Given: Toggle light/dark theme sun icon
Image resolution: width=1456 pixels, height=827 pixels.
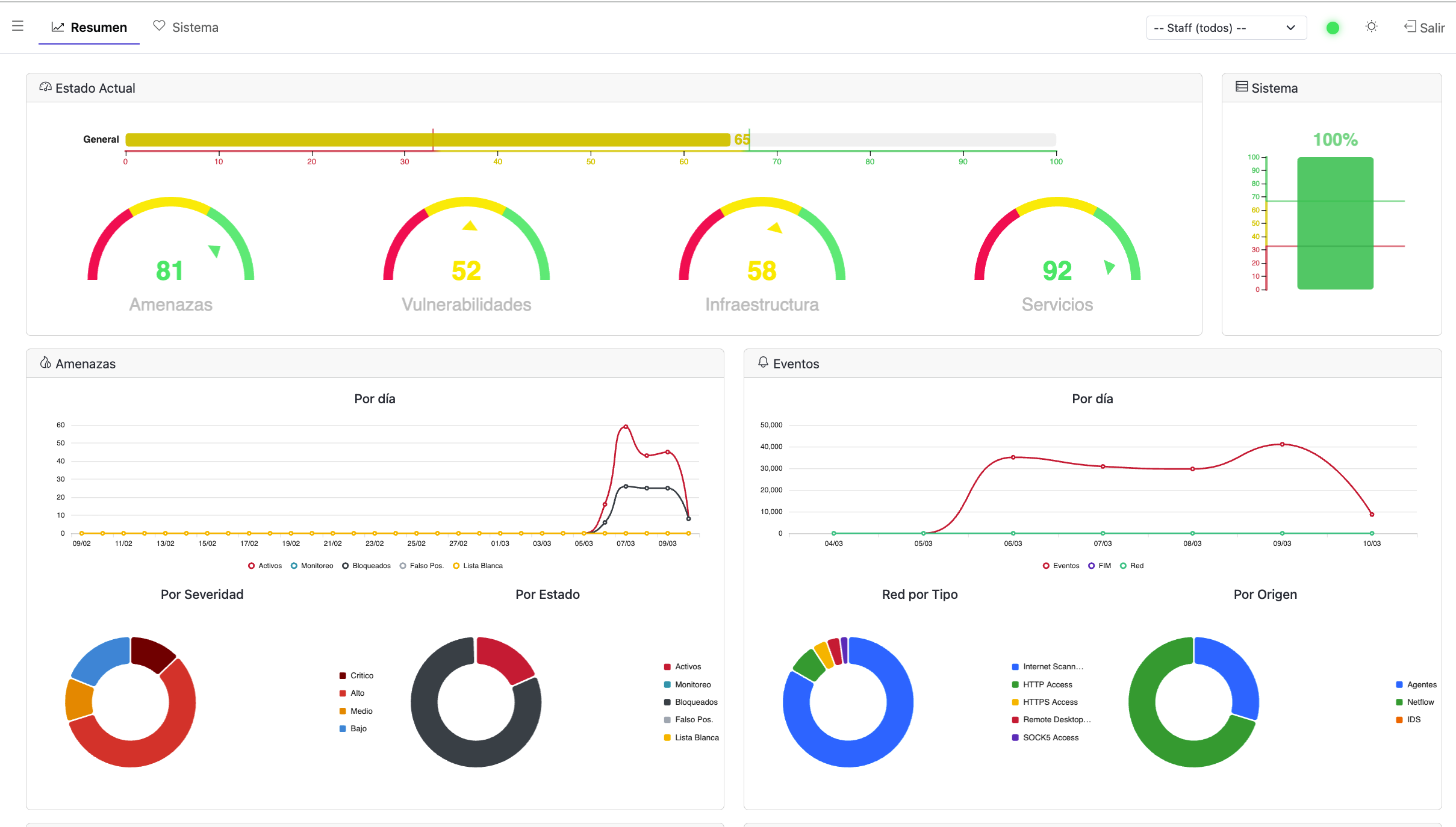Looking at the screenshot, I should [x=1371, y=26].
